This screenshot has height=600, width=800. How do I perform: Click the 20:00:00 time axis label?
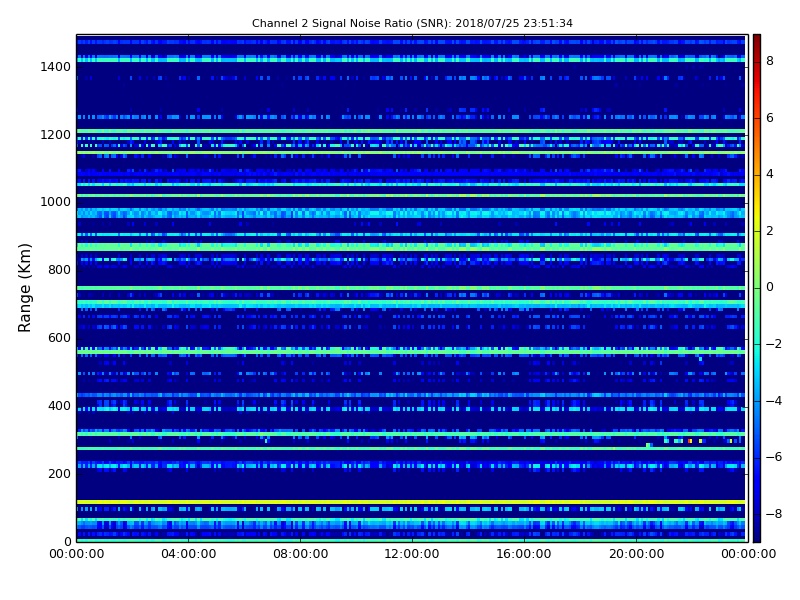tap(636, 554)
